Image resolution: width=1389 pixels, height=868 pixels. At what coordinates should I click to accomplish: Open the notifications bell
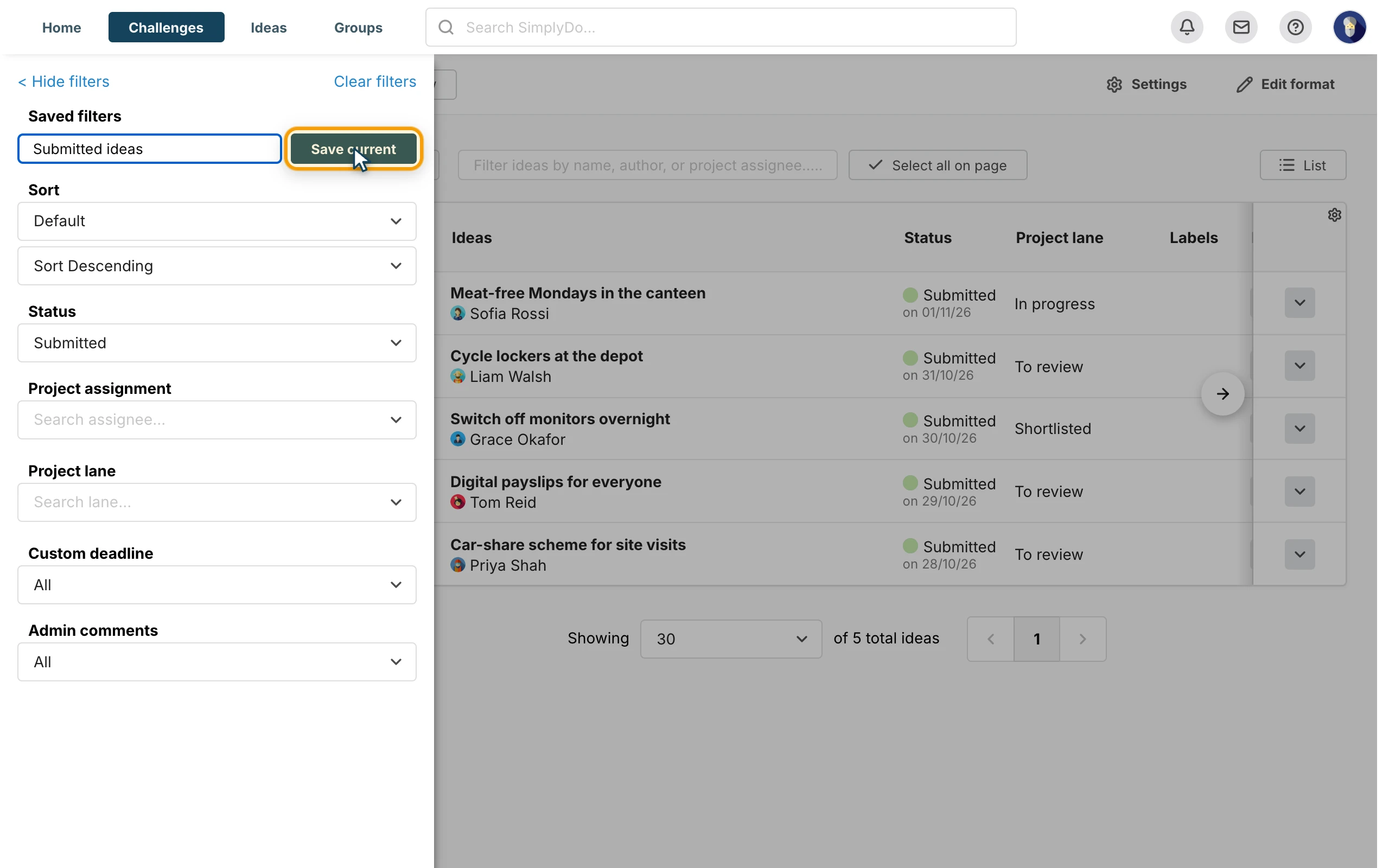click(x=1187, y=27)
